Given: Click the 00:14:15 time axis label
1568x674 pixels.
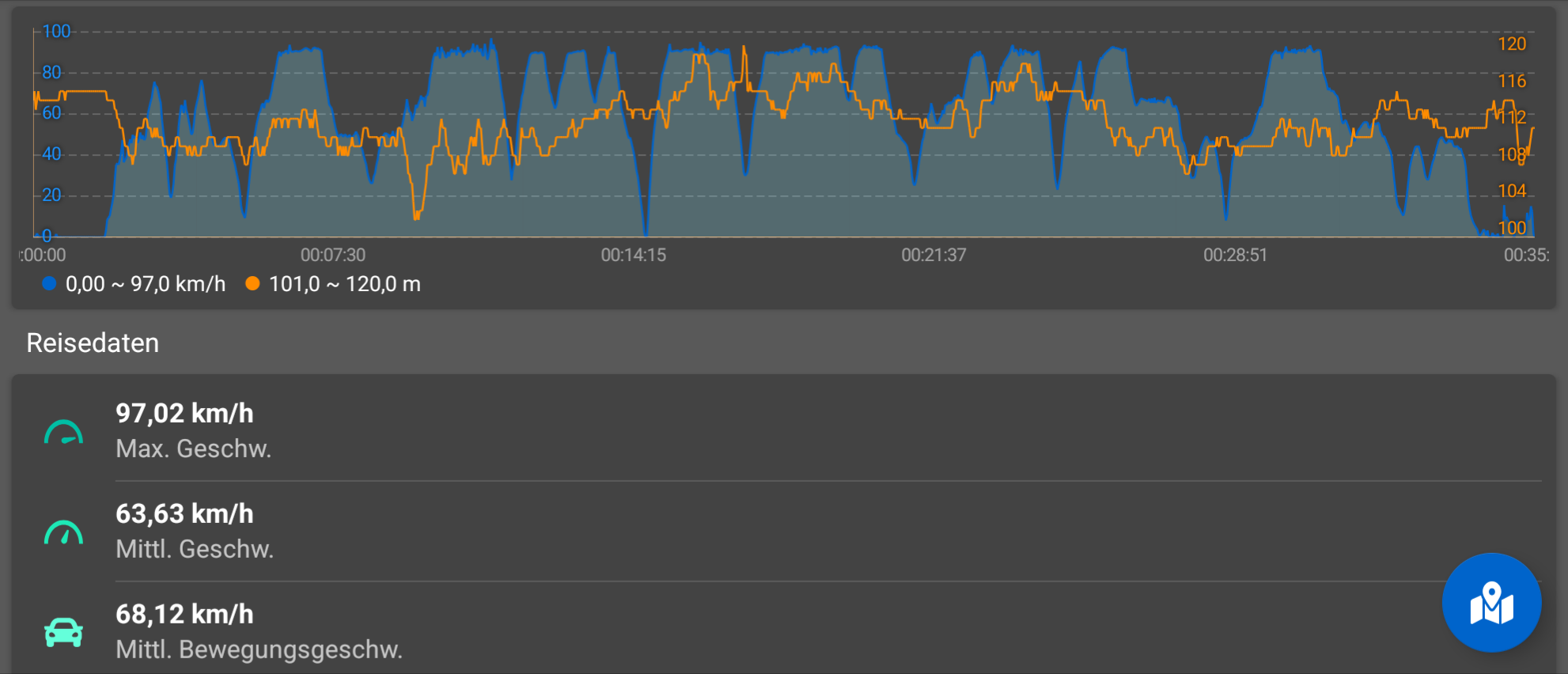Looking at the screenshot, I should 633,255.
